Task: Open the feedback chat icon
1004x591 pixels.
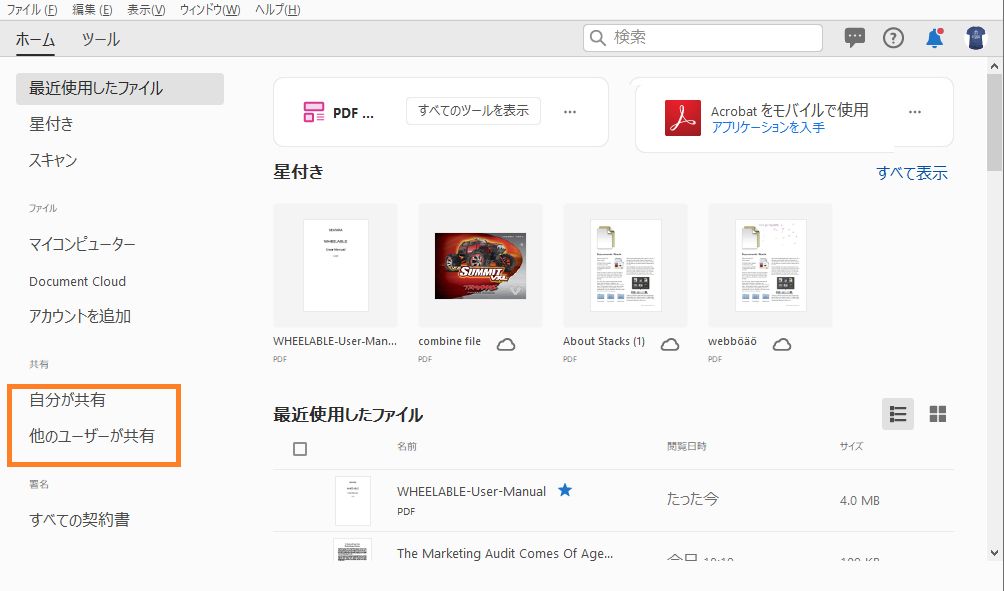Action: pos(854,38)
